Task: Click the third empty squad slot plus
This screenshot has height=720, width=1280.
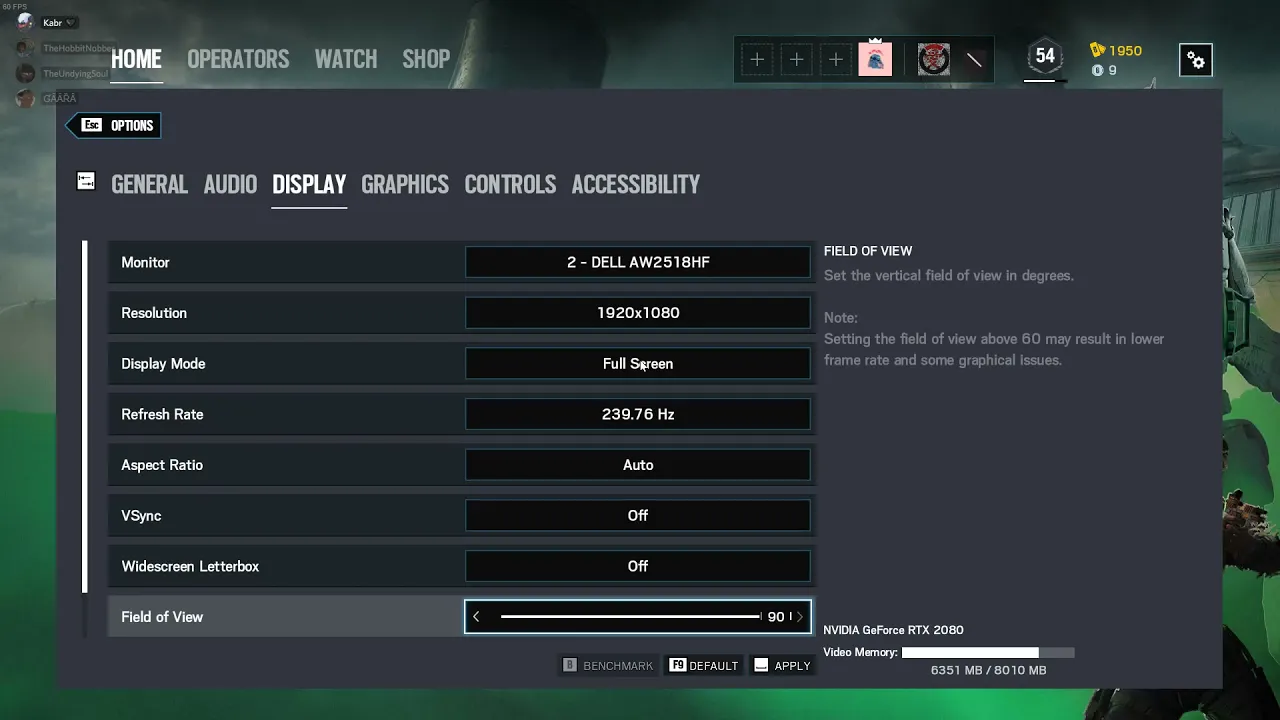Action: click(x=836, y=60)
